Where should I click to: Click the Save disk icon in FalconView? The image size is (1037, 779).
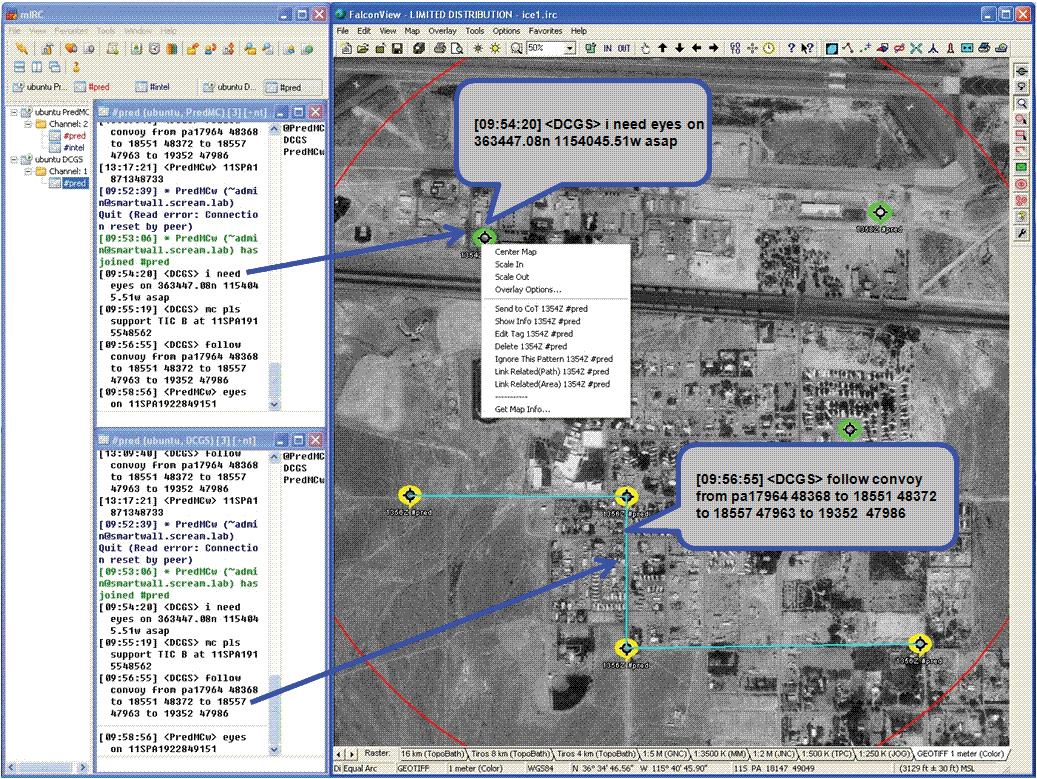pyautogui.click(x=397, y=48)
